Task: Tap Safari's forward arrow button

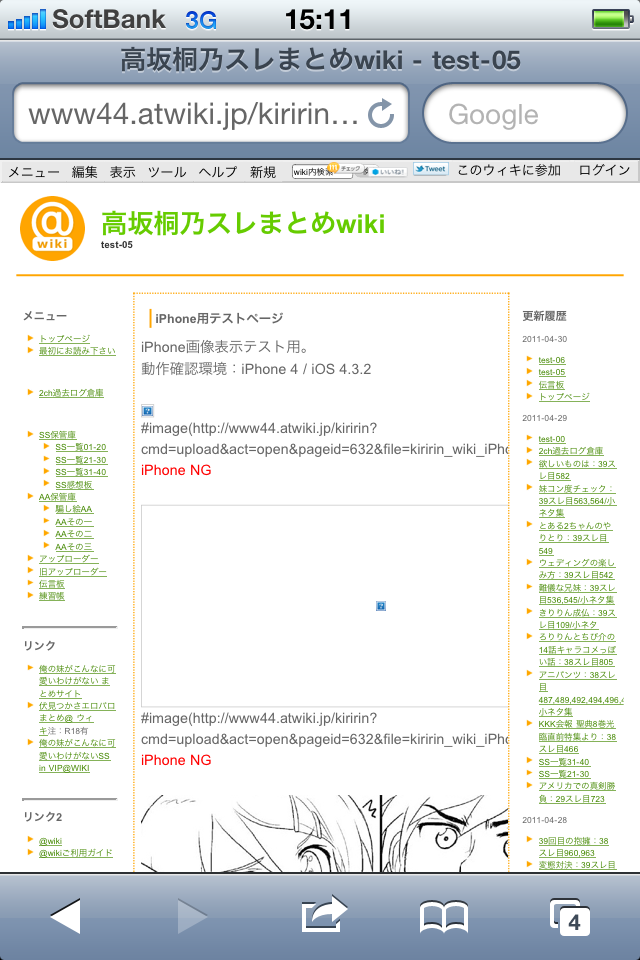Action: [192, 917]
